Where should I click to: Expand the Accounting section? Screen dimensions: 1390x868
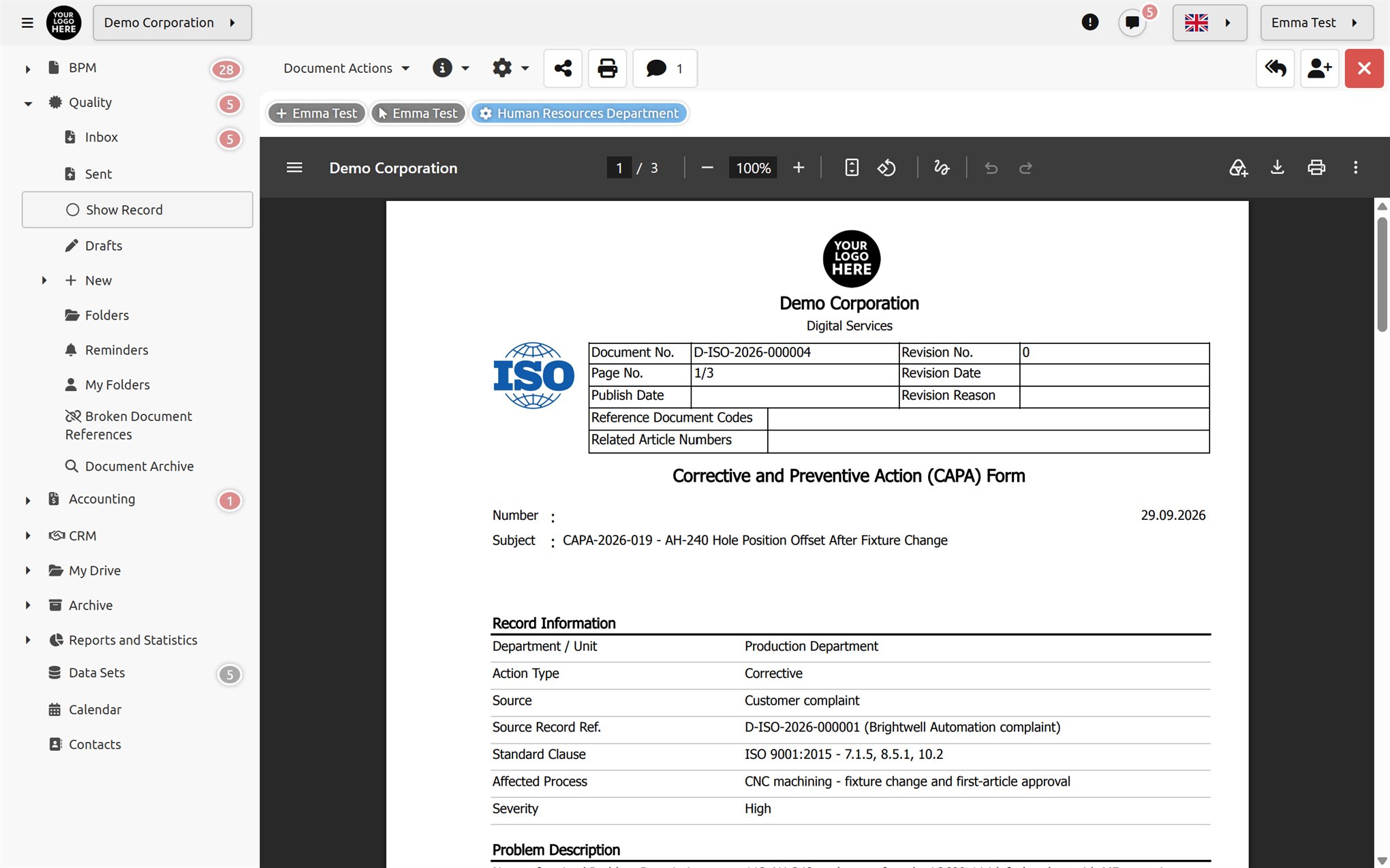28,500
